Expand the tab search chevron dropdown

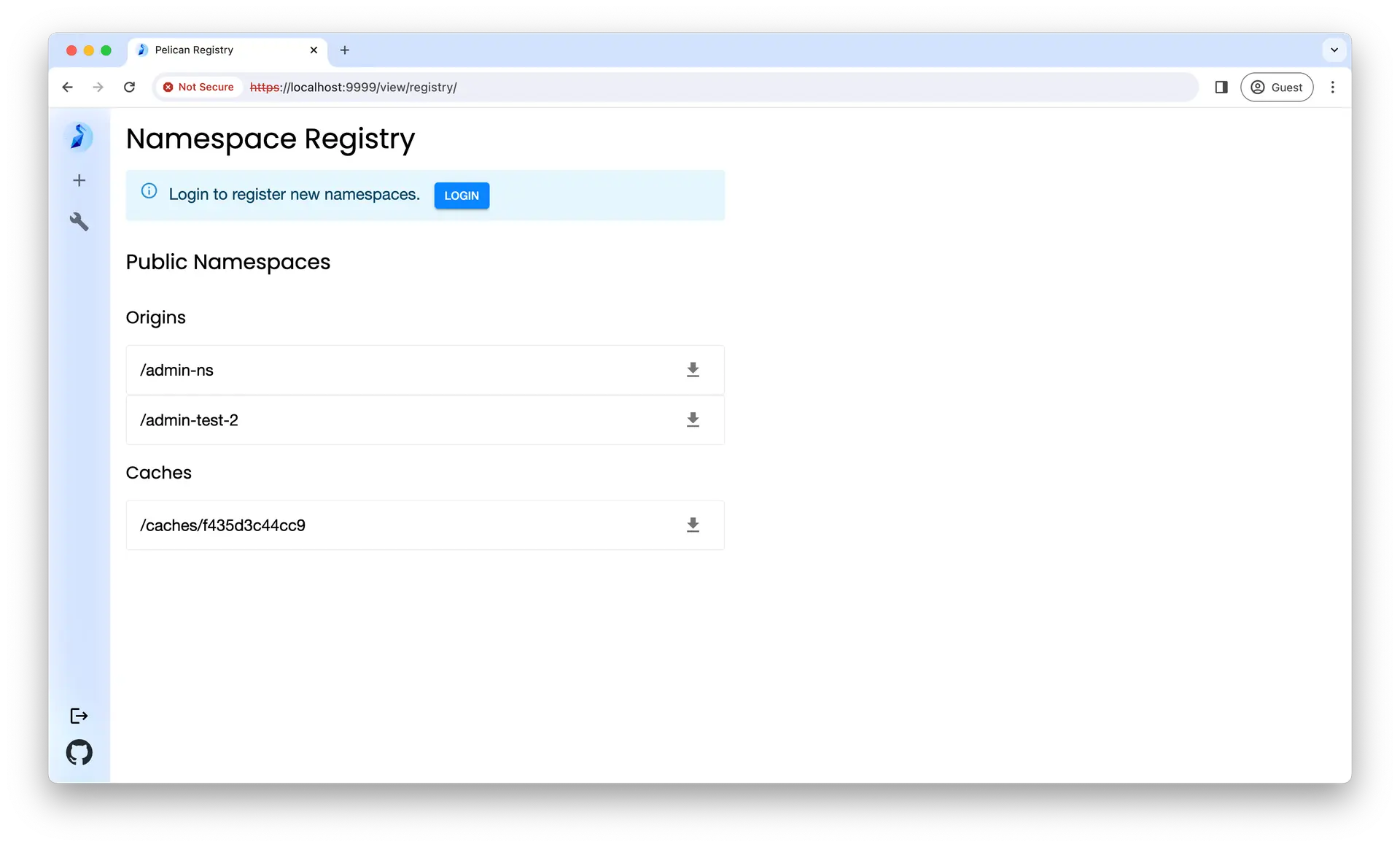click(x=1334, y=50)
